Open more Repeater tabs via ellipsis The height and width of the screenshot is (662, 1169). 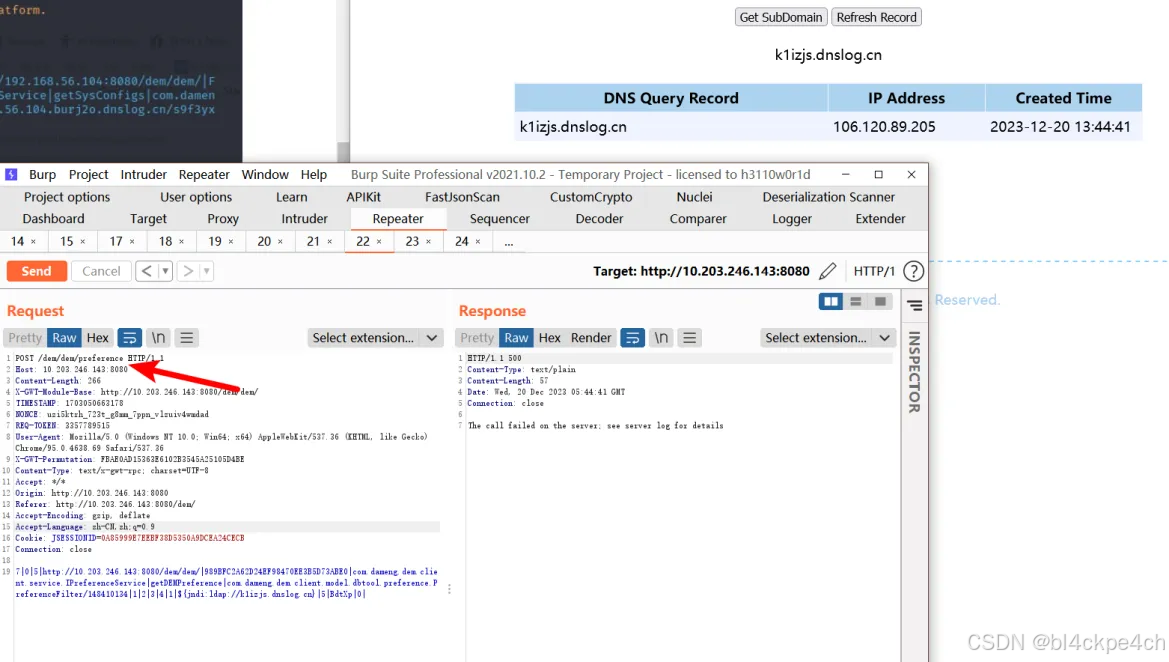(x=508, y=242)
